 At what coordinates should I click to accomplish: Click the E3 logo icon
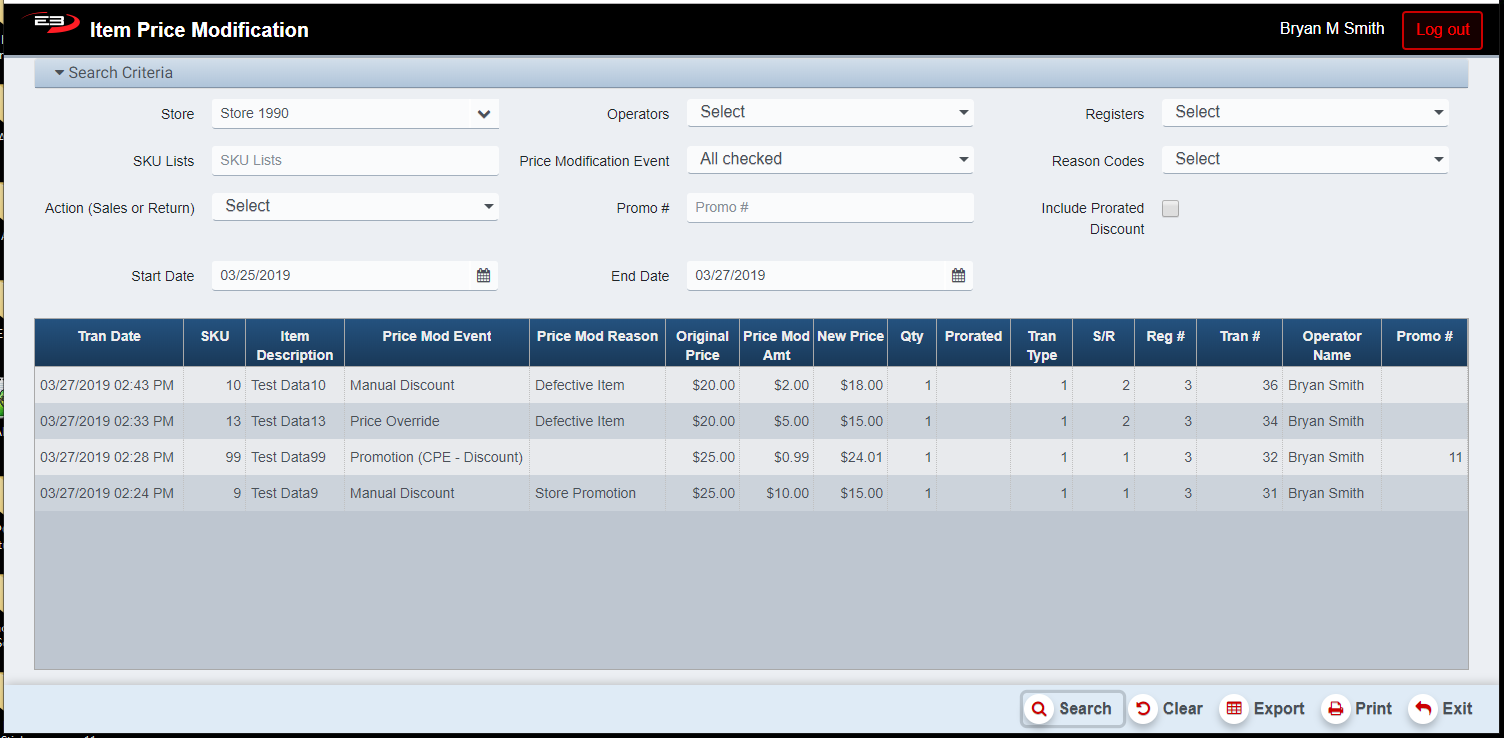pos(50,24)
